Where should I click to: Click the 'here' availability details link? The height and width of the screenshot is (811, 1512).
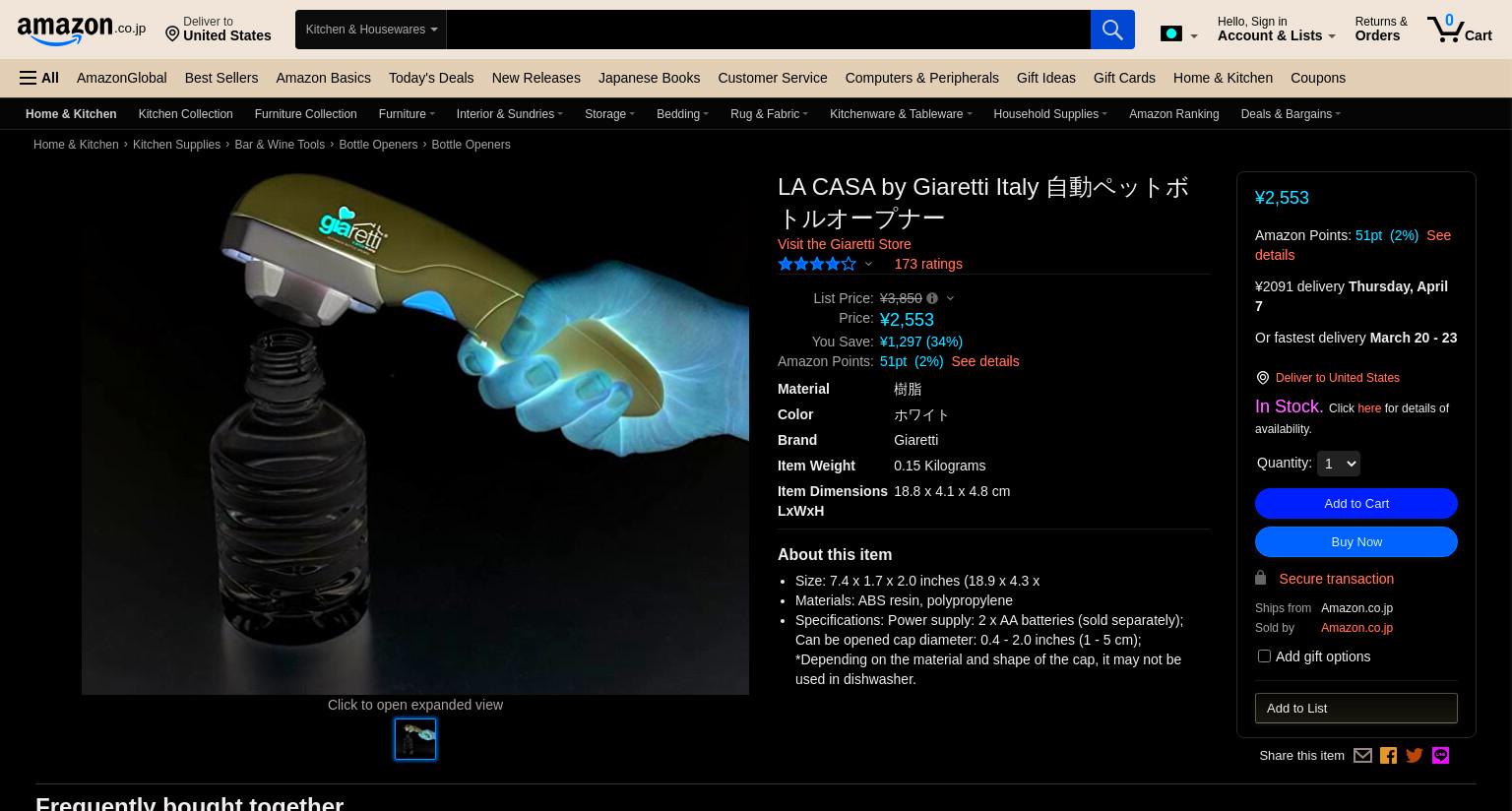(1368, 408)
